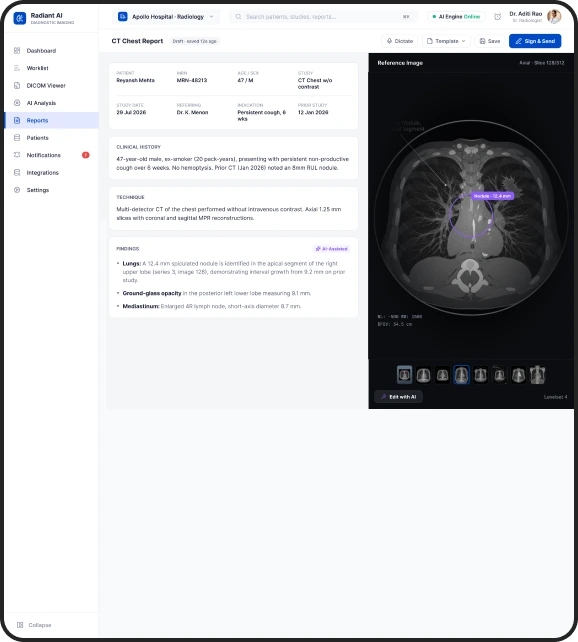Click the circular nodule marker on the CT image

point(471,215)
